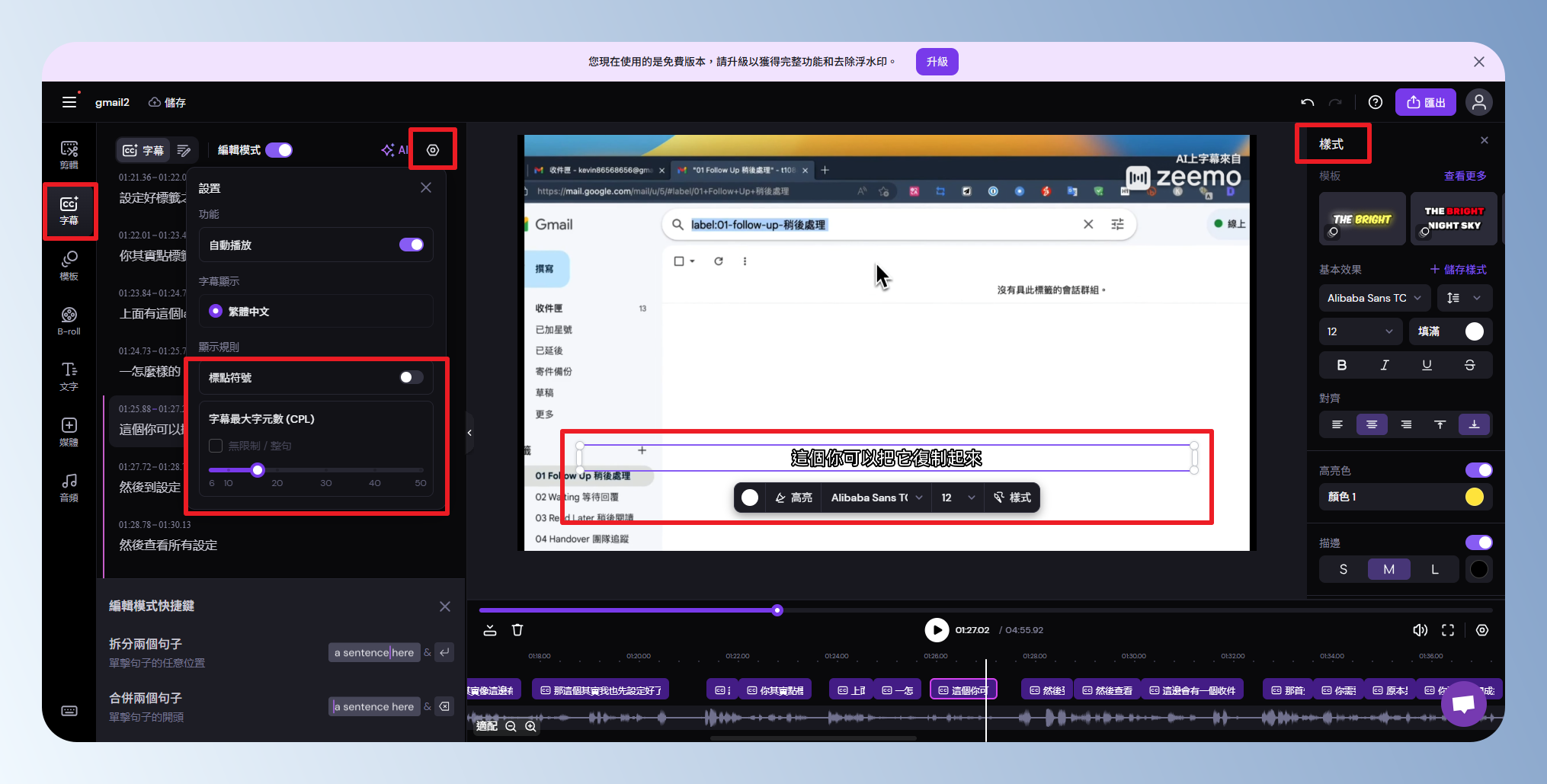Enable the 標點符號 punctuation toggle
1547x784 pixels.
click(x=411, y=377)
